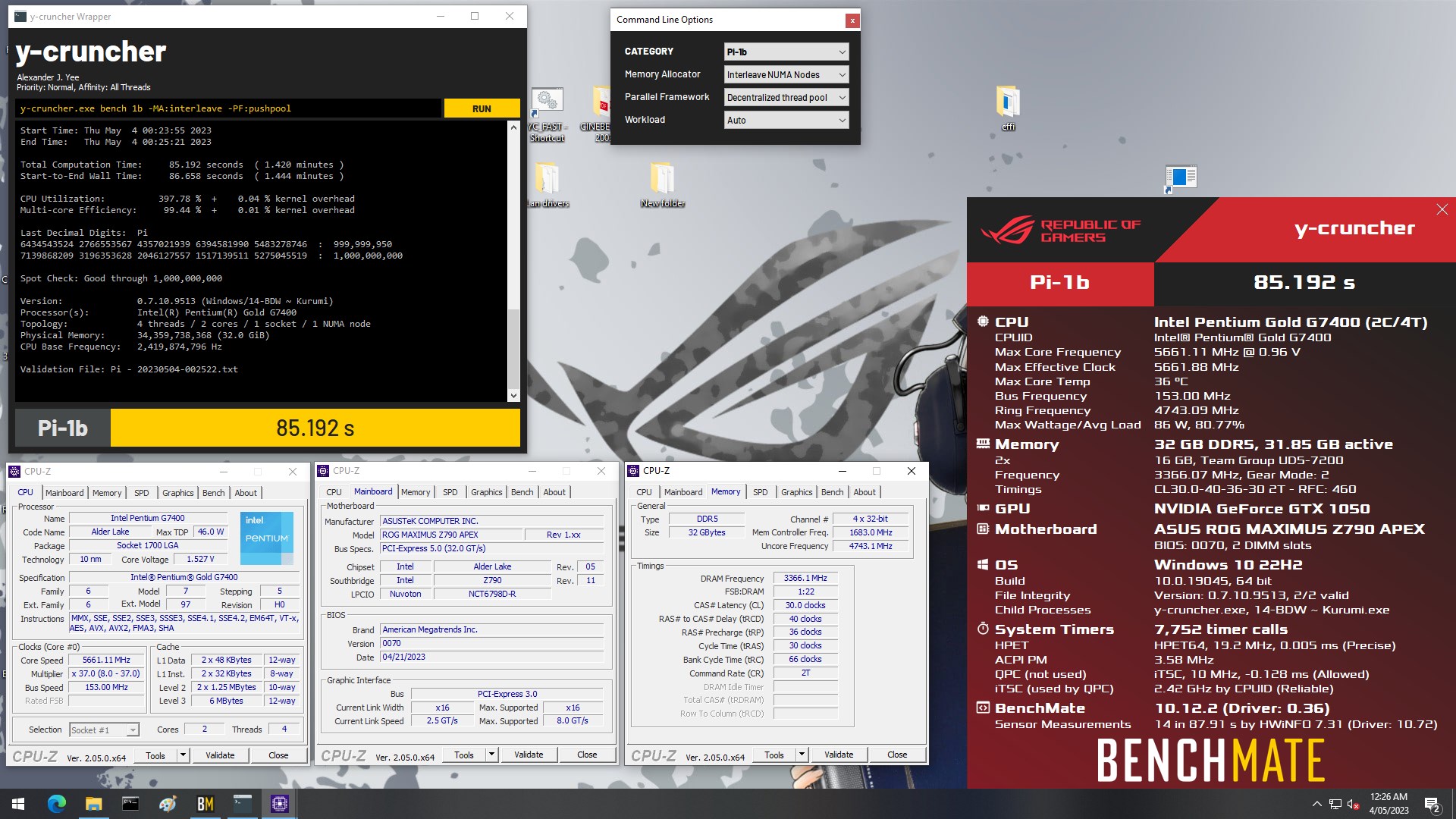The image size is (1456, 819).
Task: Open Bench tab in first CPU-Z window
Action: coord(214,493)
